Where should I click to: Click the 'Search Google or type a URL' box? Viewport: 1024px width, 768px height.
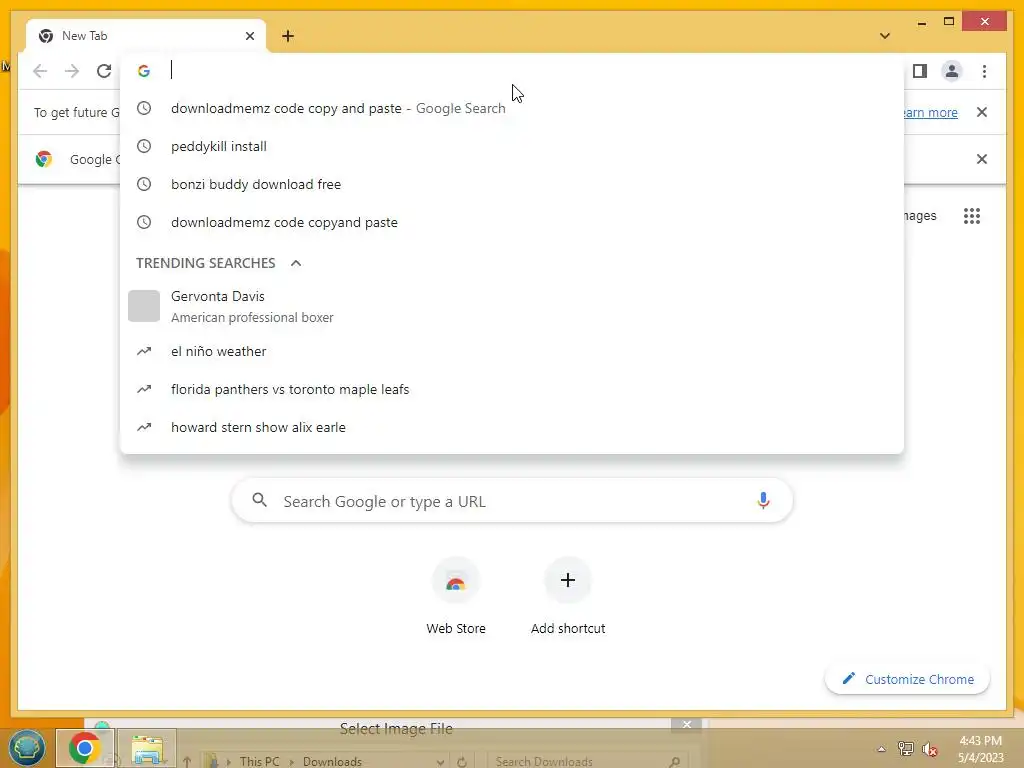512,502
